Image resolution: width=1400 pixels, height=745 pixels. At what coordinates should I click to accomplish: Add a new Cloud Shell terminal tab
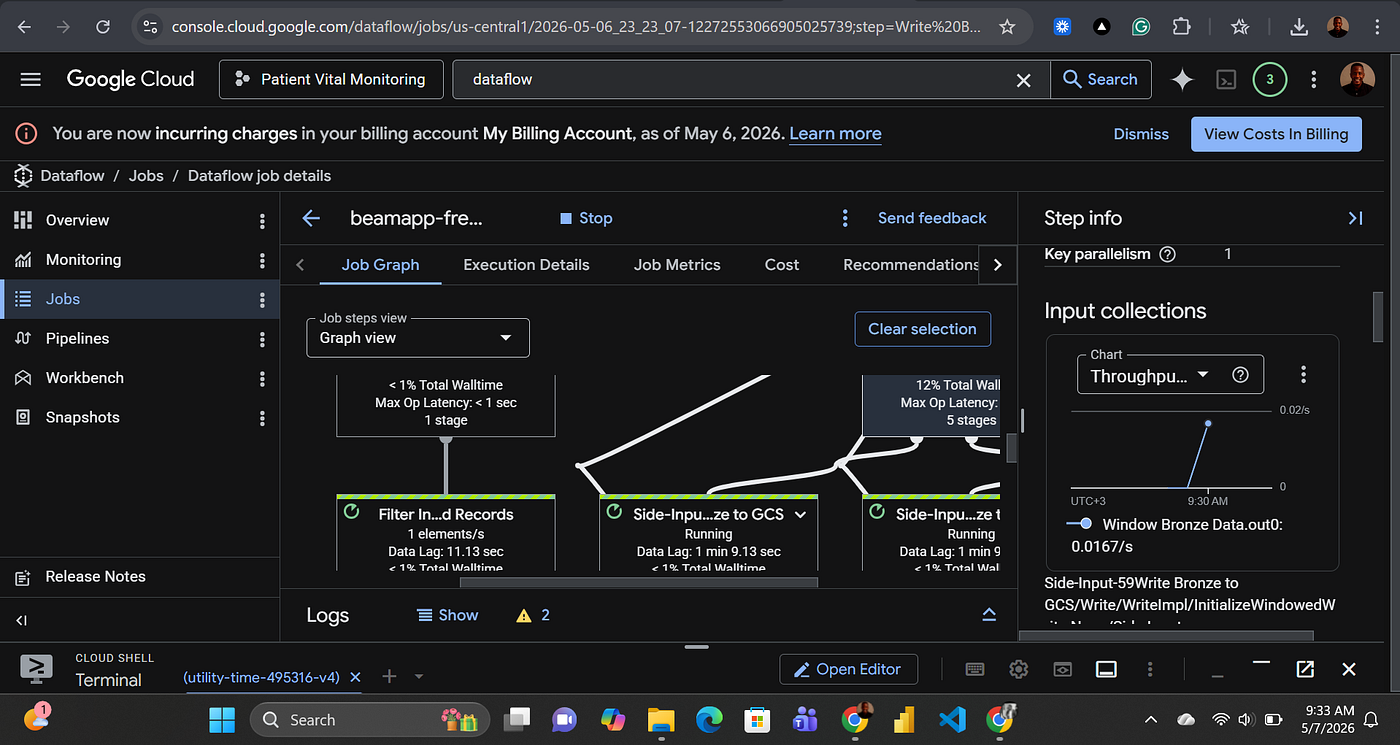(x=390, y=677)
